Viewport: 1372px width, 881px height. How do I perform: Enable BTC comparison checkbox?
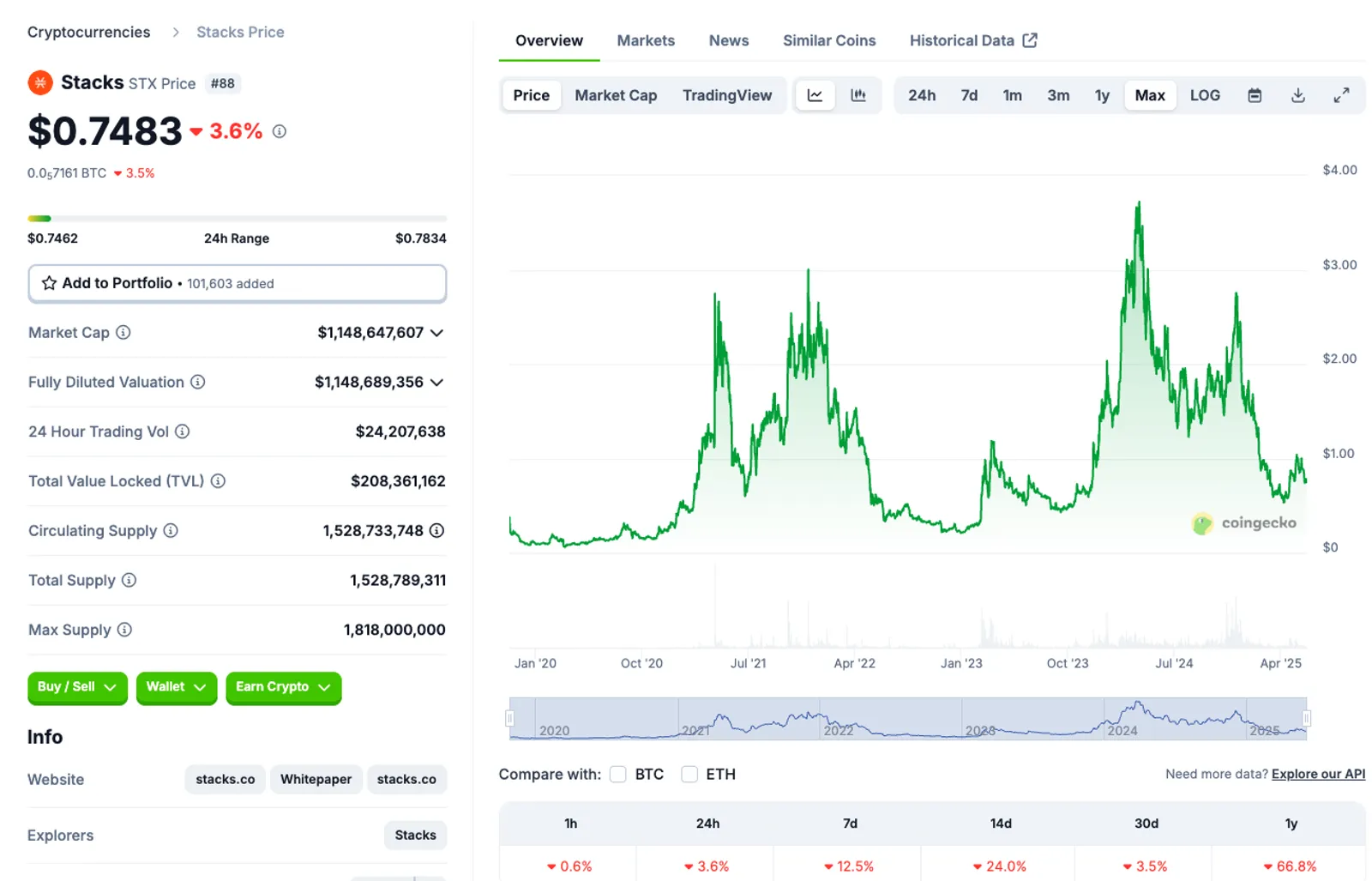pos(618,774)
